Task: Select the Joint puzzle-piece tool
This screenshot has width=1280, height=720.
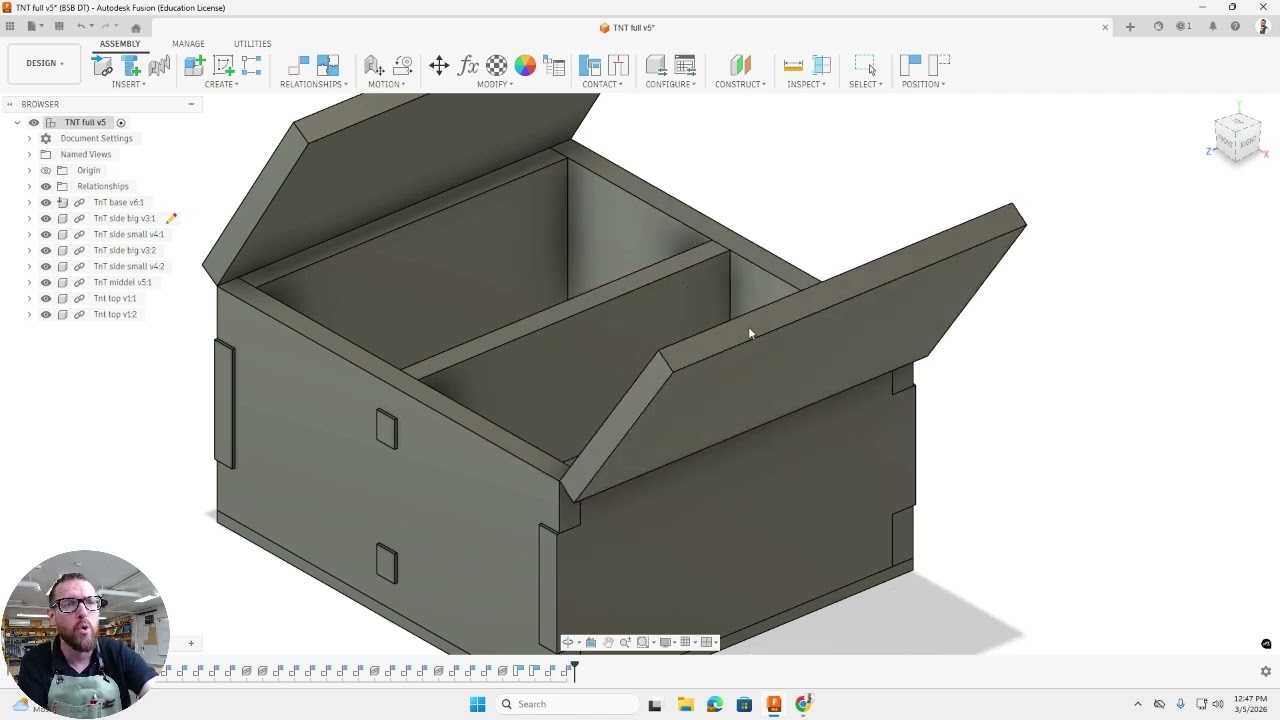Action: coord(328,66)
